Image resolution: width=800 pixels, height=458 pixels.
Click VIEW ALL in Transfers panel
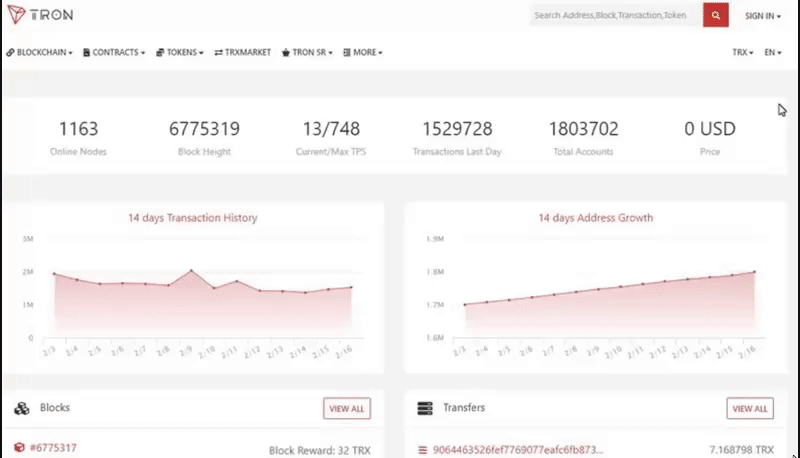(x=750, y=409)
